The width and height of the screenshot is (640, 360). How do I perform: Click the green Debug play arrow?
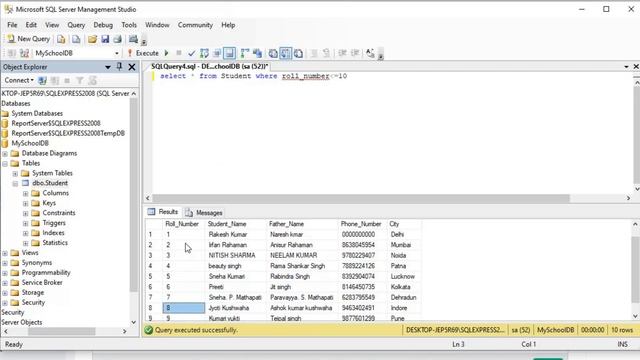pos(167,53)
